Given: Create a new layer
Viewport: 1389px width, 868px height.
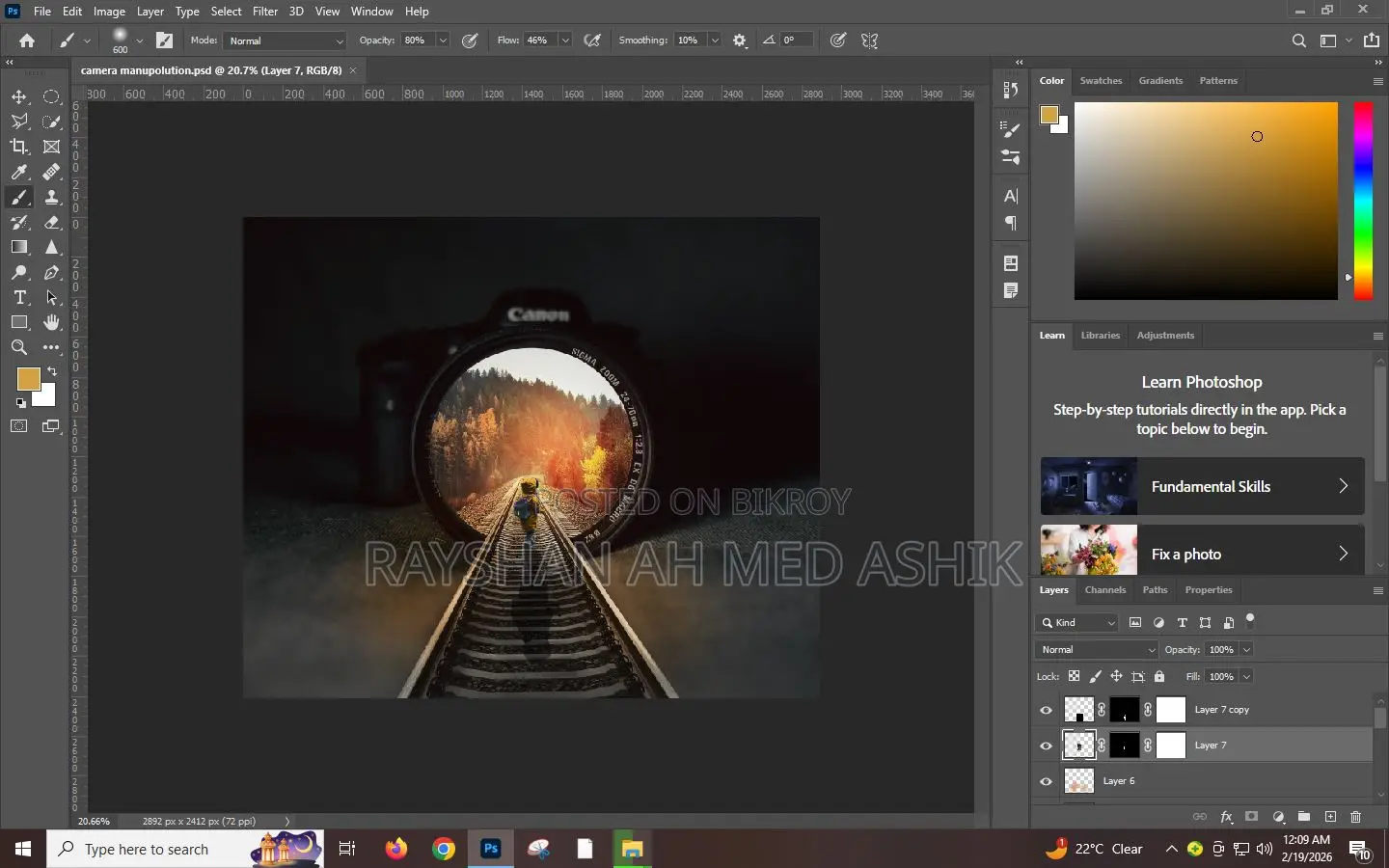Looking at the screenshot, I should [1330, 817].
